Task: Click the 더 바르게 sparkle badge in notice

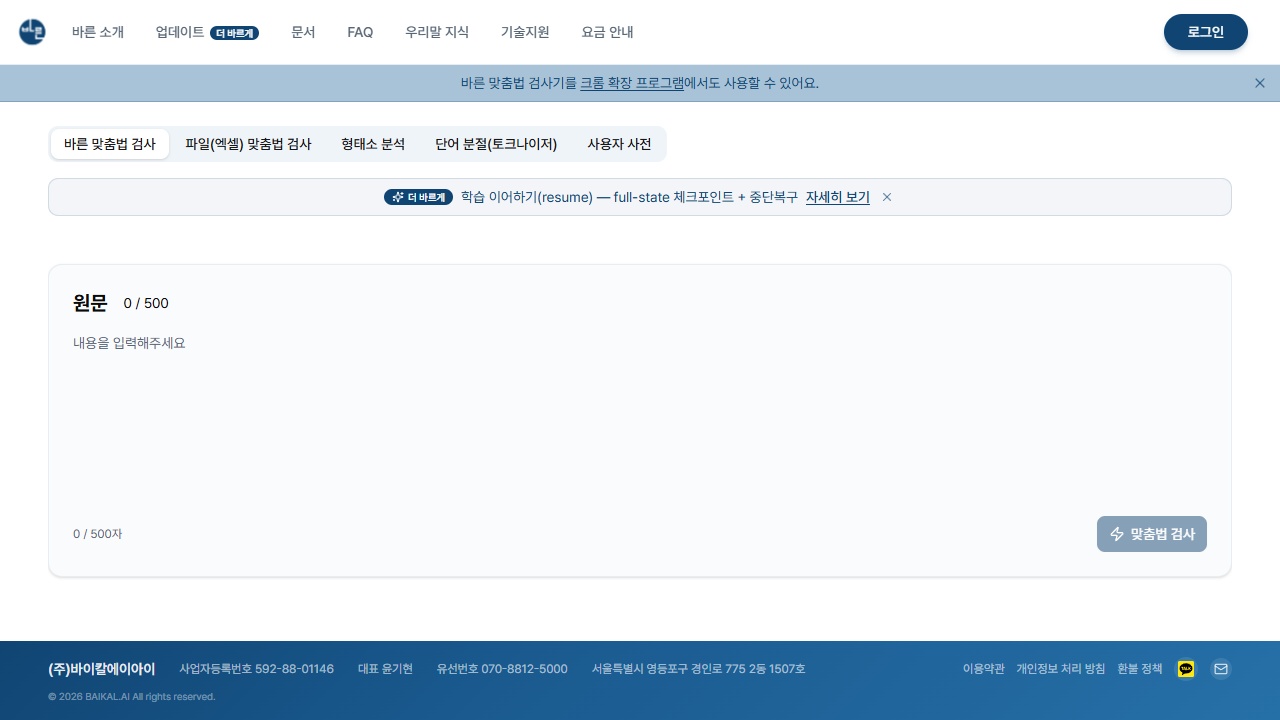Action: (x=418, y=197)
